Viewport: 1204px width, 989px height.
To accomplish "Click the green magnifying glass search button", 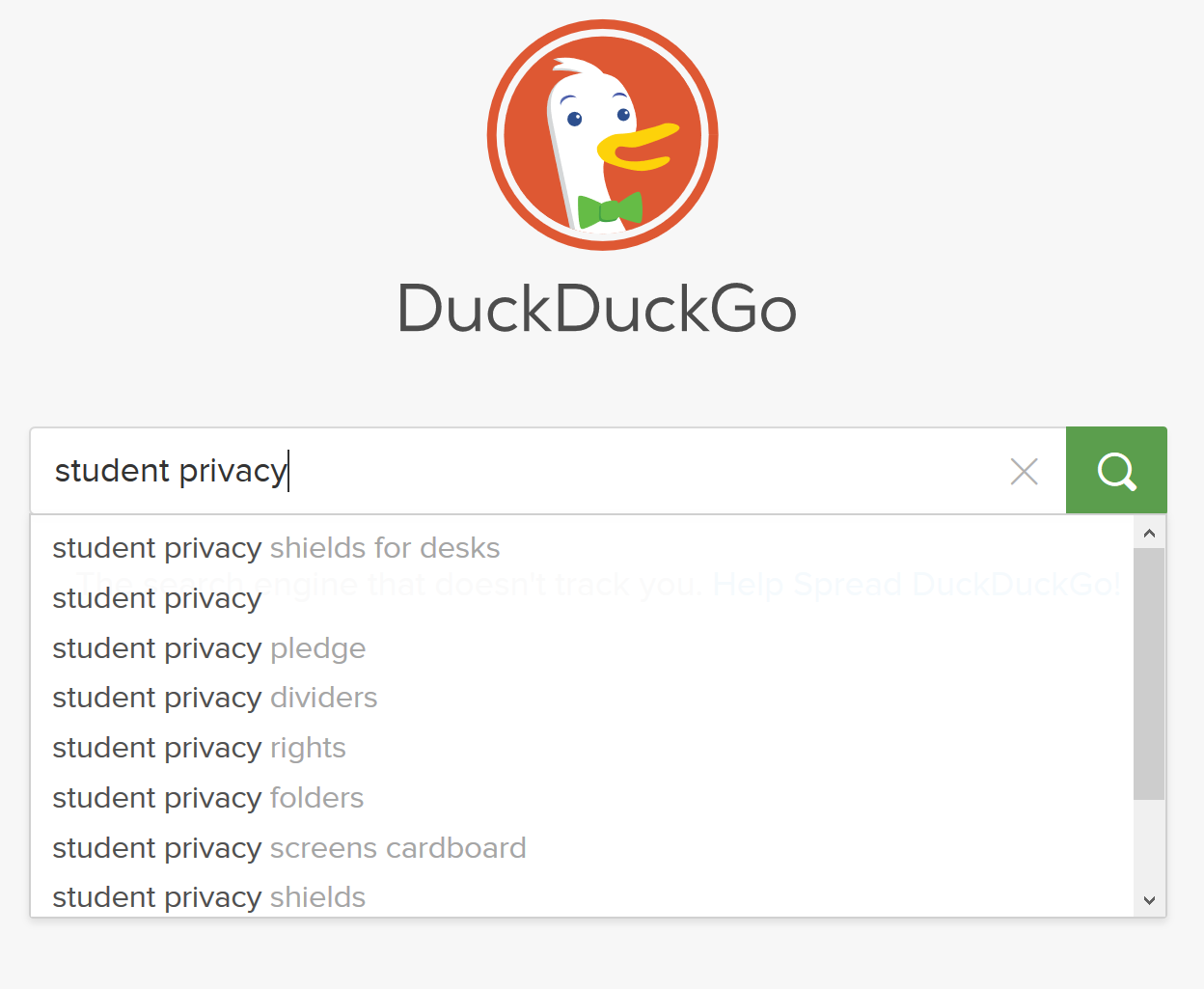I will coord(1116,471).
